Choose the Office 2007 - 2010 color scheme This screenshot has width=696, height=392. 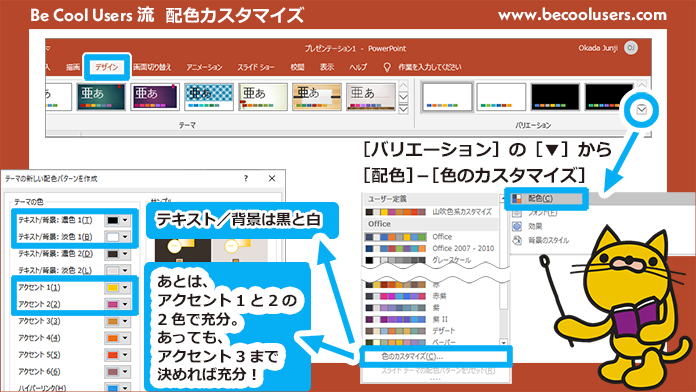click(429, 248)
